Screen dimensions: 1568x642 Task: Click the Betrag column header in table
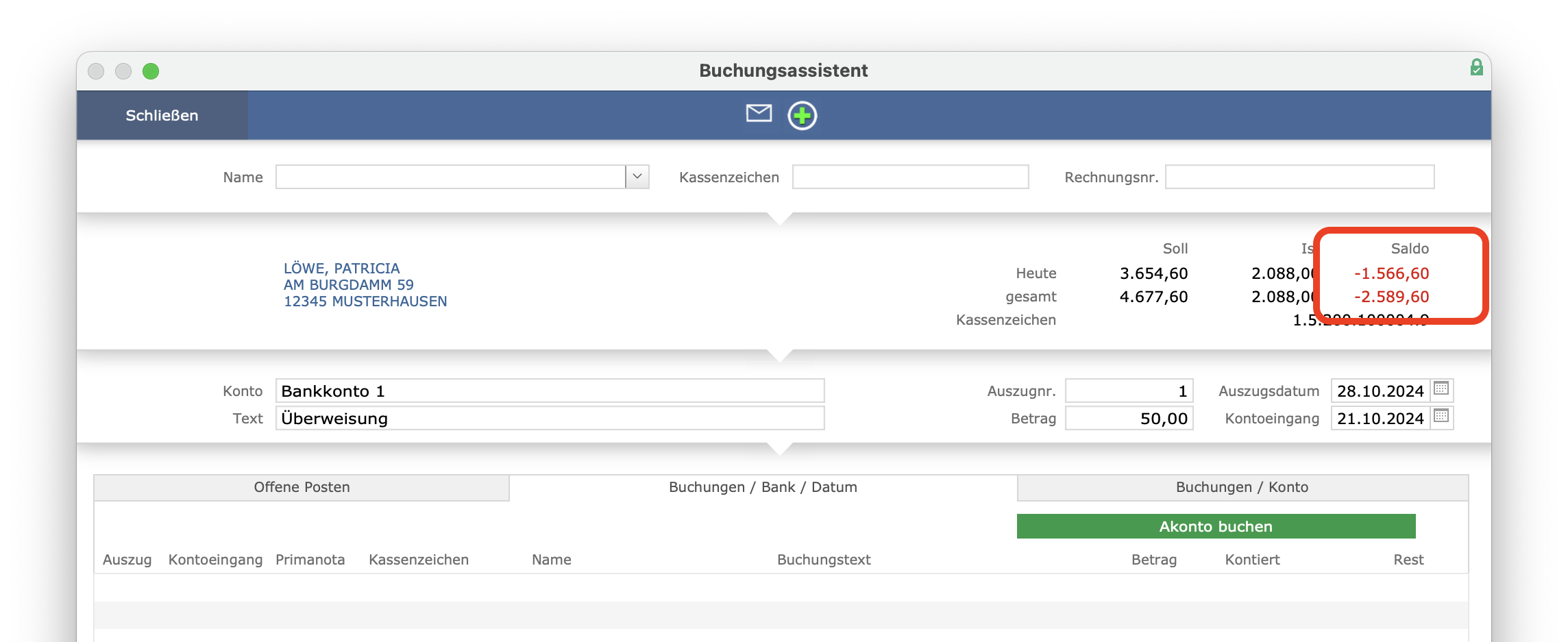1154,560
